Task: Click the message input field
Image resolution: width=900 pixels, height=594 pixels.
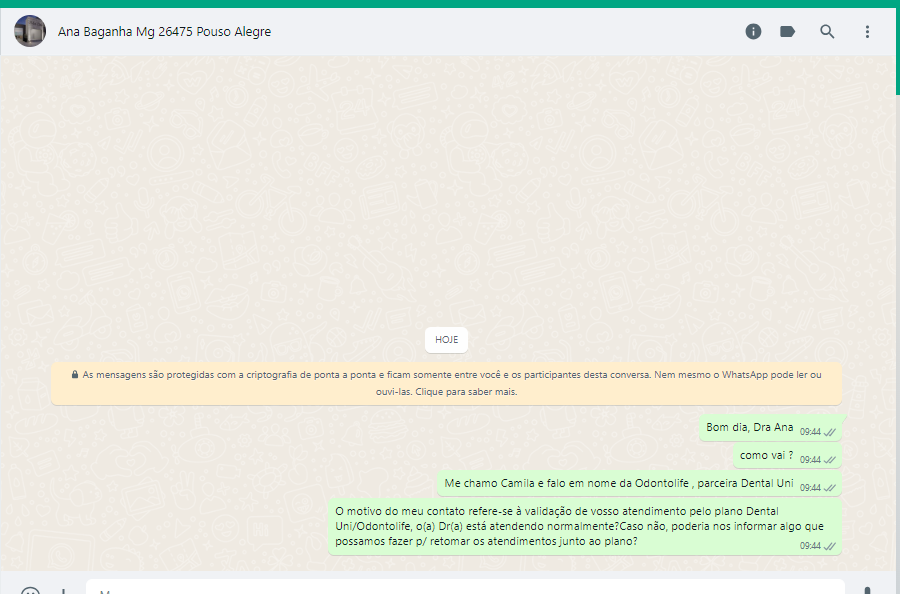Action: [465, 588]
